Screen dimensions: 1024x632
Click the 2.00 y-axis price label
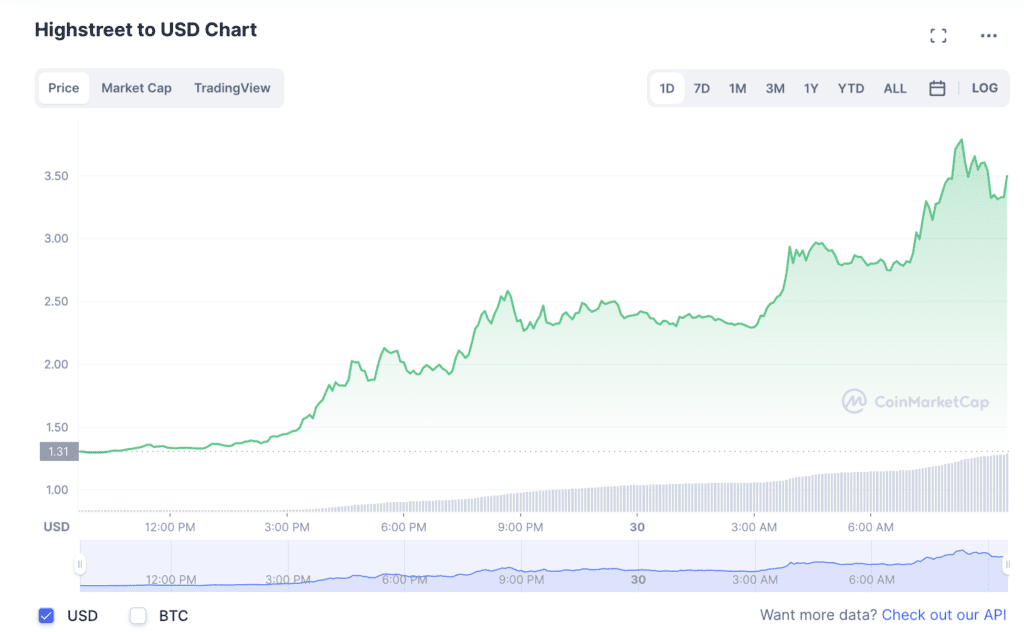click(56, 364)
